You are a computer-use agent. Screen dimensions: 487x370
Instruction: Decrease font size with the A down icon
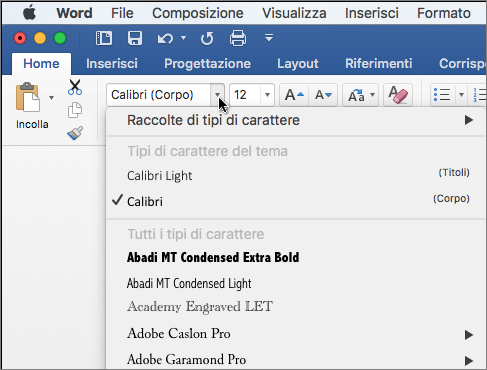(x=323, y=95)
